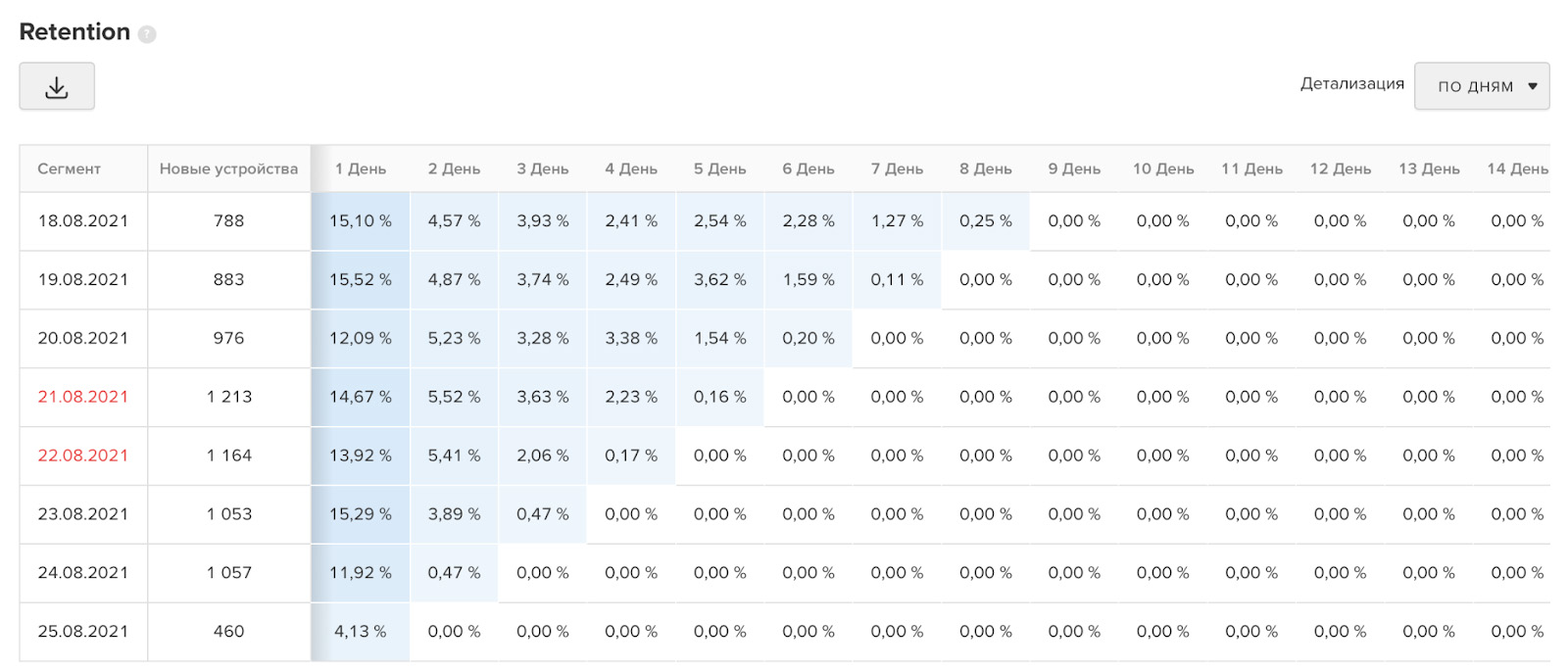Click the 25.08.2021 segment date

(x=83, y=632)
